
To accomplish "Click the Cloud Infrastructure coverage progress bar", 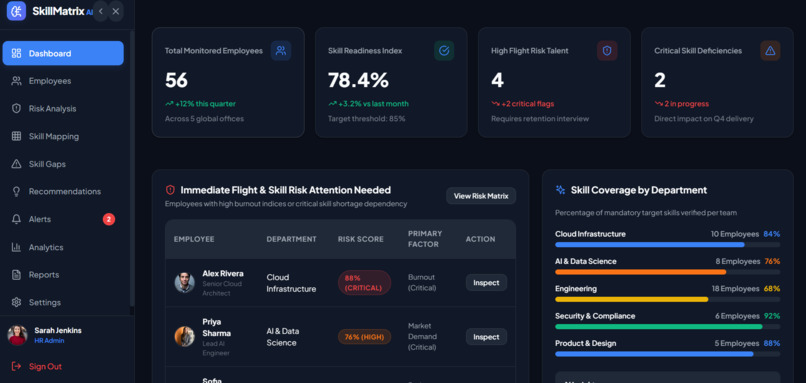I will (x=667, y=245).
